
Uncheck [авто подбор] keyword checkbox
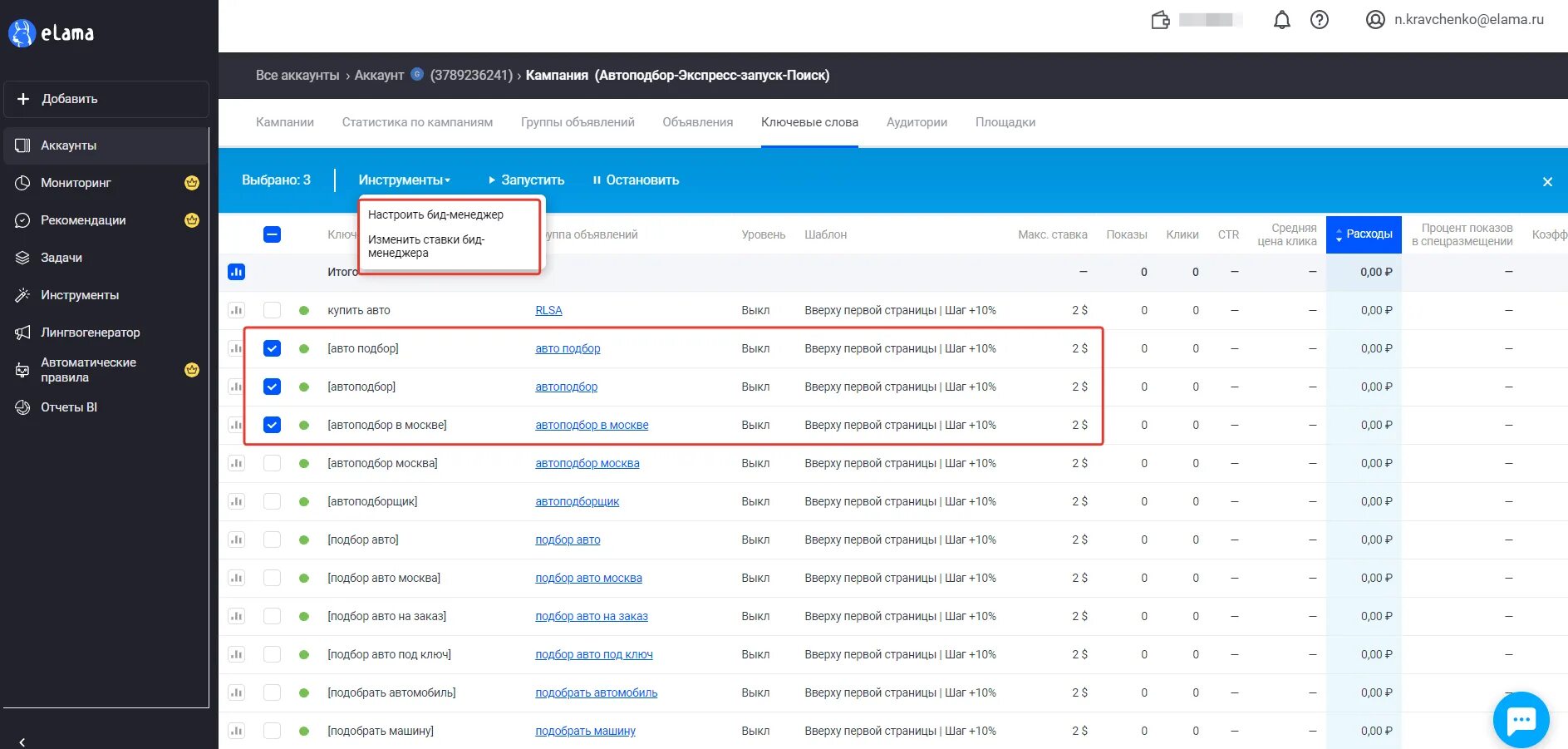click(x=272, y=348)
